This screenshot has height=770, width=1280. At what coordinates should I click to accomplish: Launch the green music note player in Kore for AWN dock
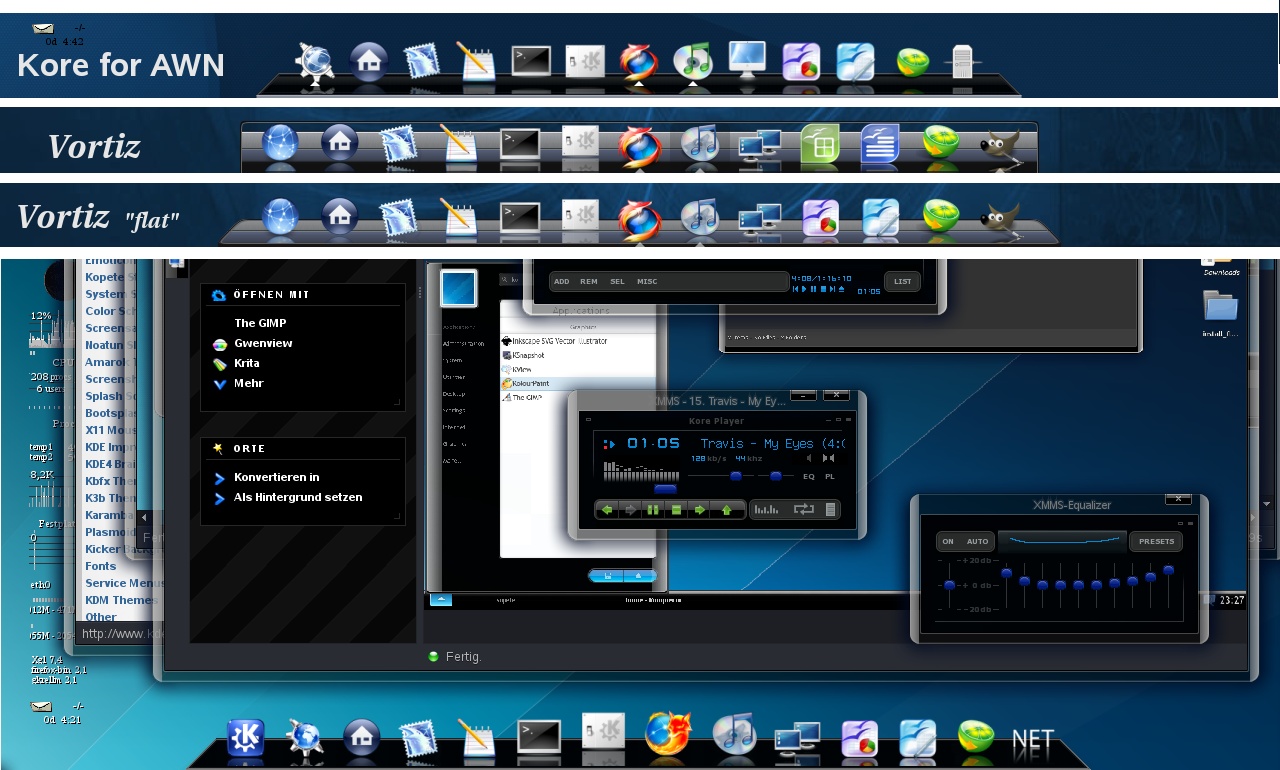[x=692, y=62]
